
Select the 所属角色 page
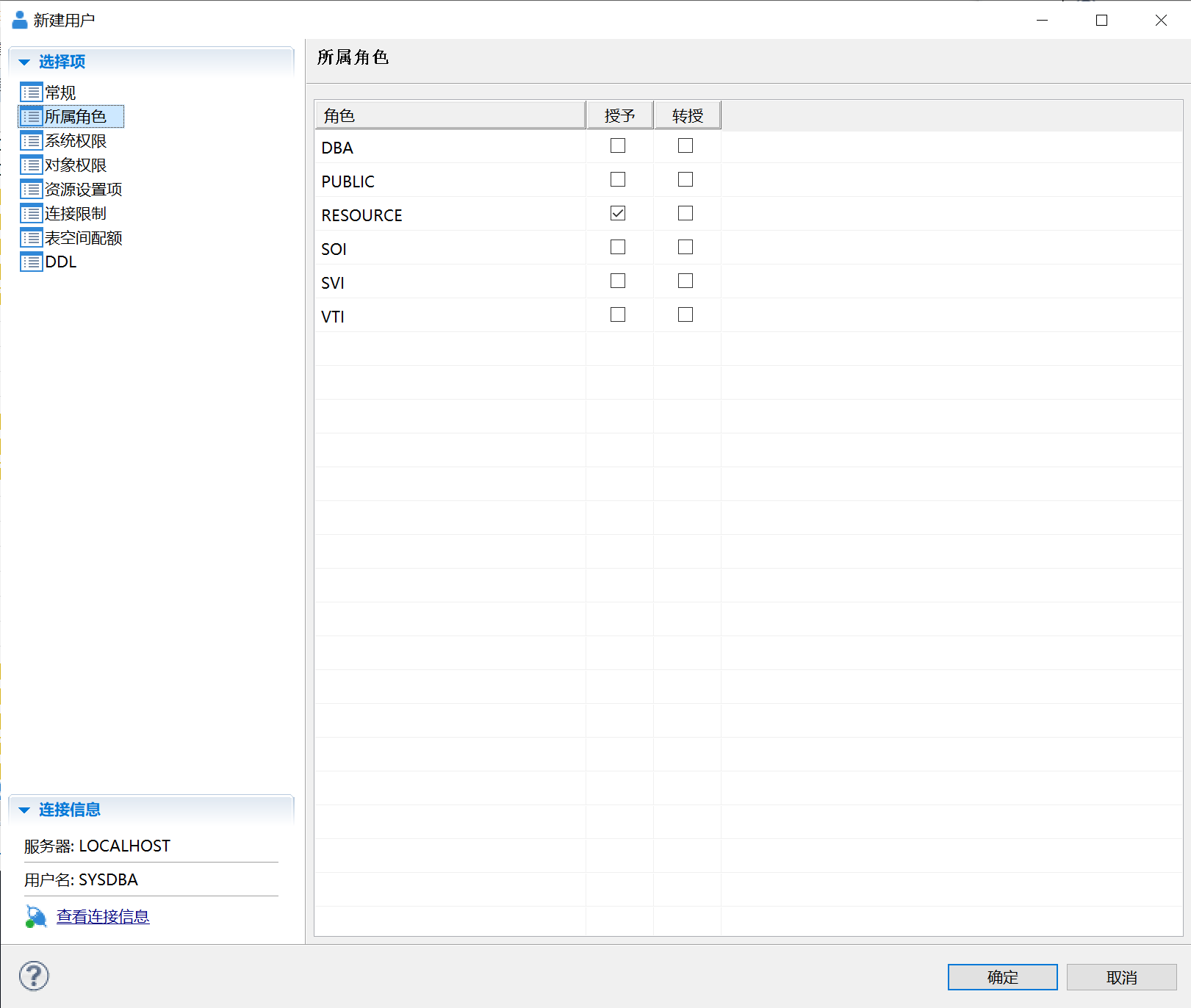pos(76,117)
